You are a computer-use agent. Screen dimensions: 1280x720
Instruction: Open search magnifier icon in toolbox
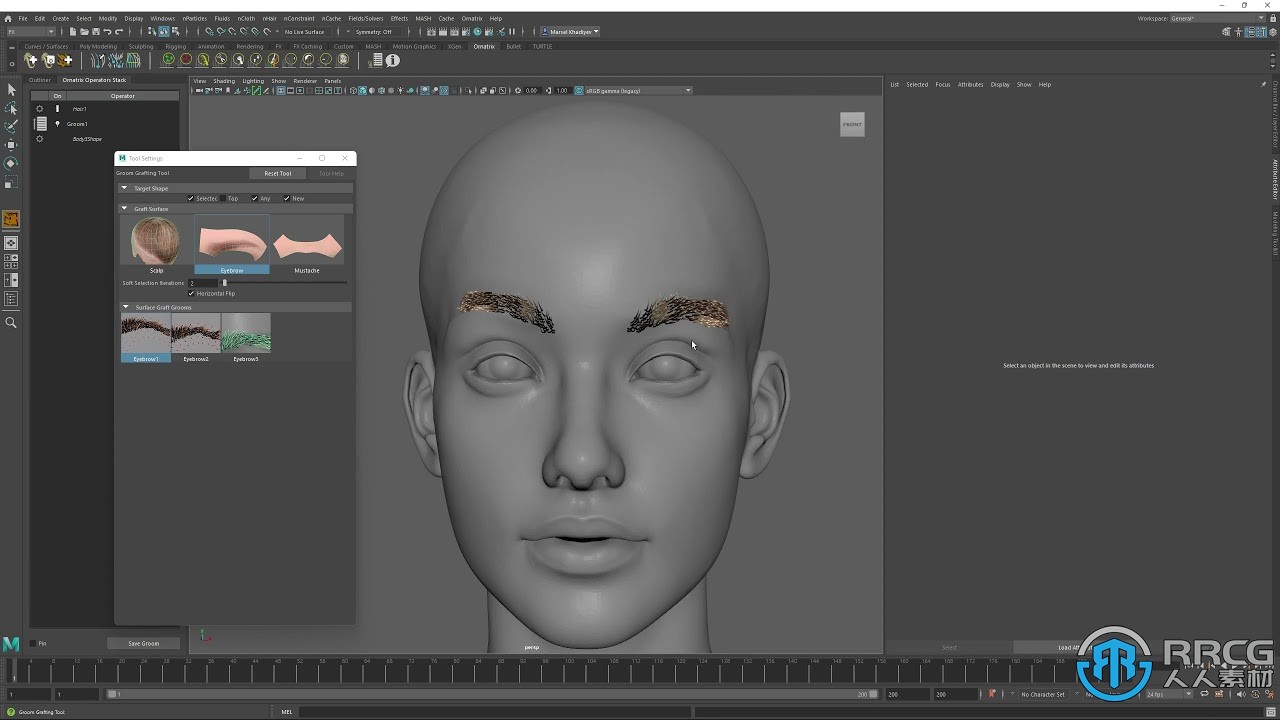pyautogui.click(x=11, y=323)
